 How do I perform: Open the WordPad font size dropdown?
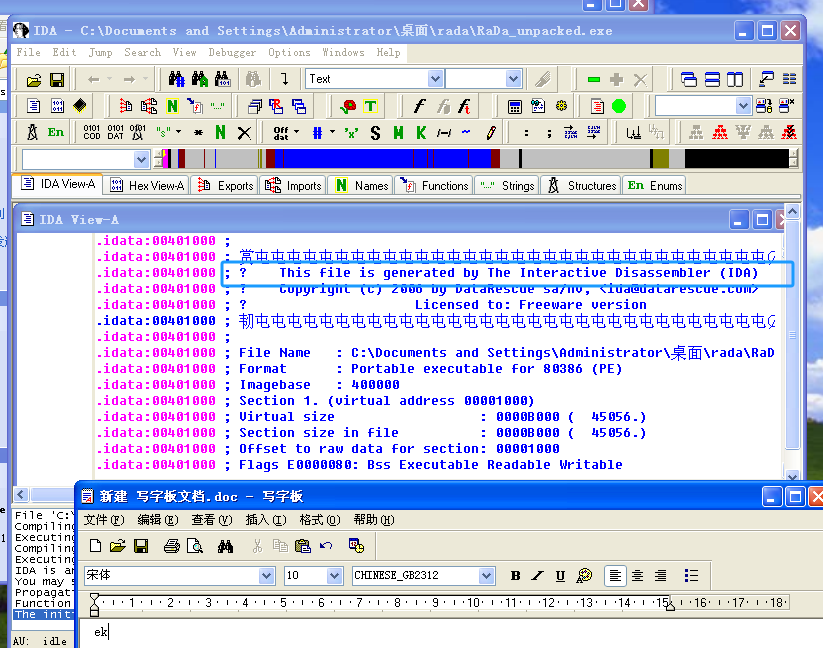[x=334, y=576]
